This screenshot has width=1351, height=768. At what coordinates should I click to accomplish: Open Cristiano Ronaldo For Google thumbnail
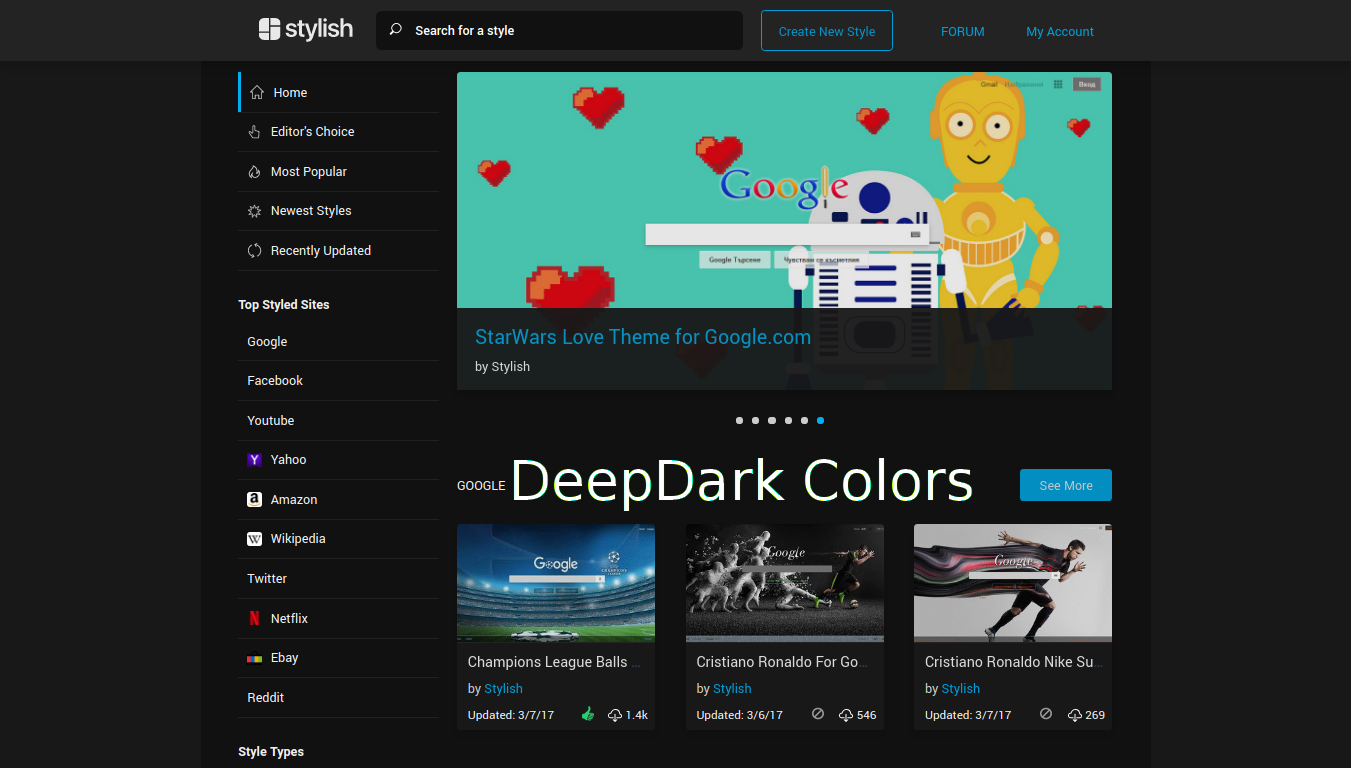(x=785, y=583)
